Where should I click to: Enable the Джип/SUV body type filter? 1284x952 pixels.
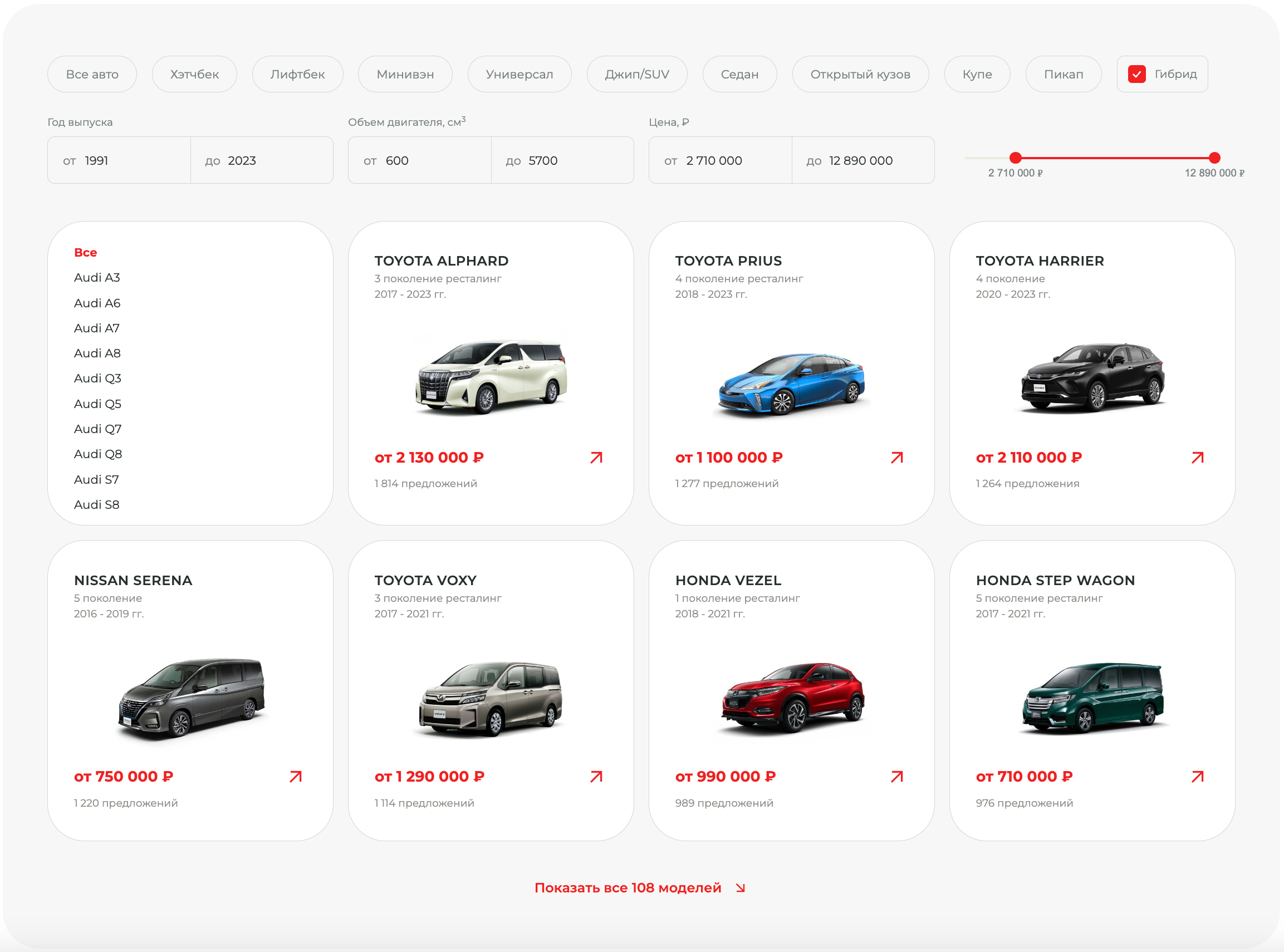point(637,75)
